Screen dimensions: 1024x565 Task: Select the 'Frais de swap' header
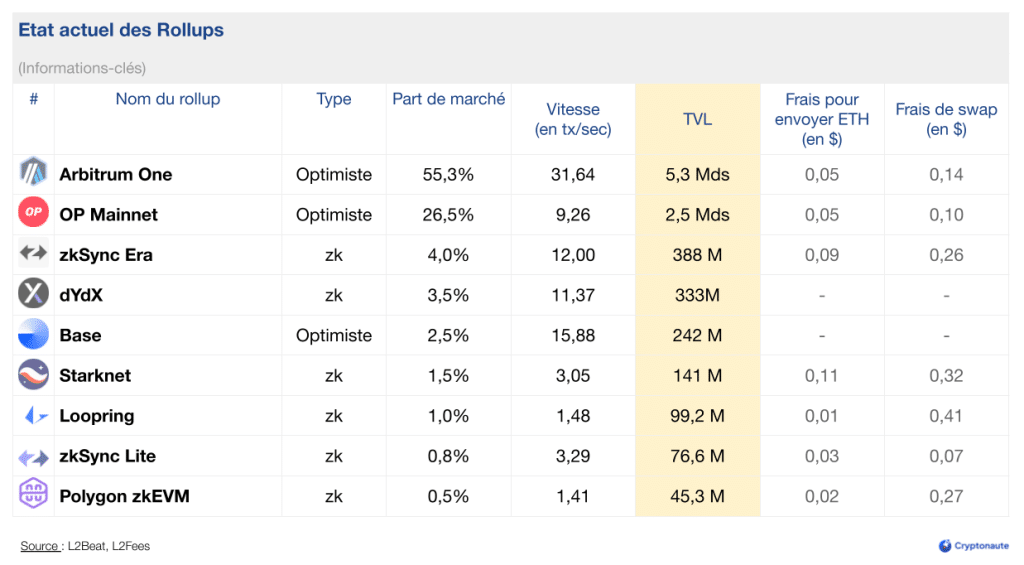tap(946, 120)
